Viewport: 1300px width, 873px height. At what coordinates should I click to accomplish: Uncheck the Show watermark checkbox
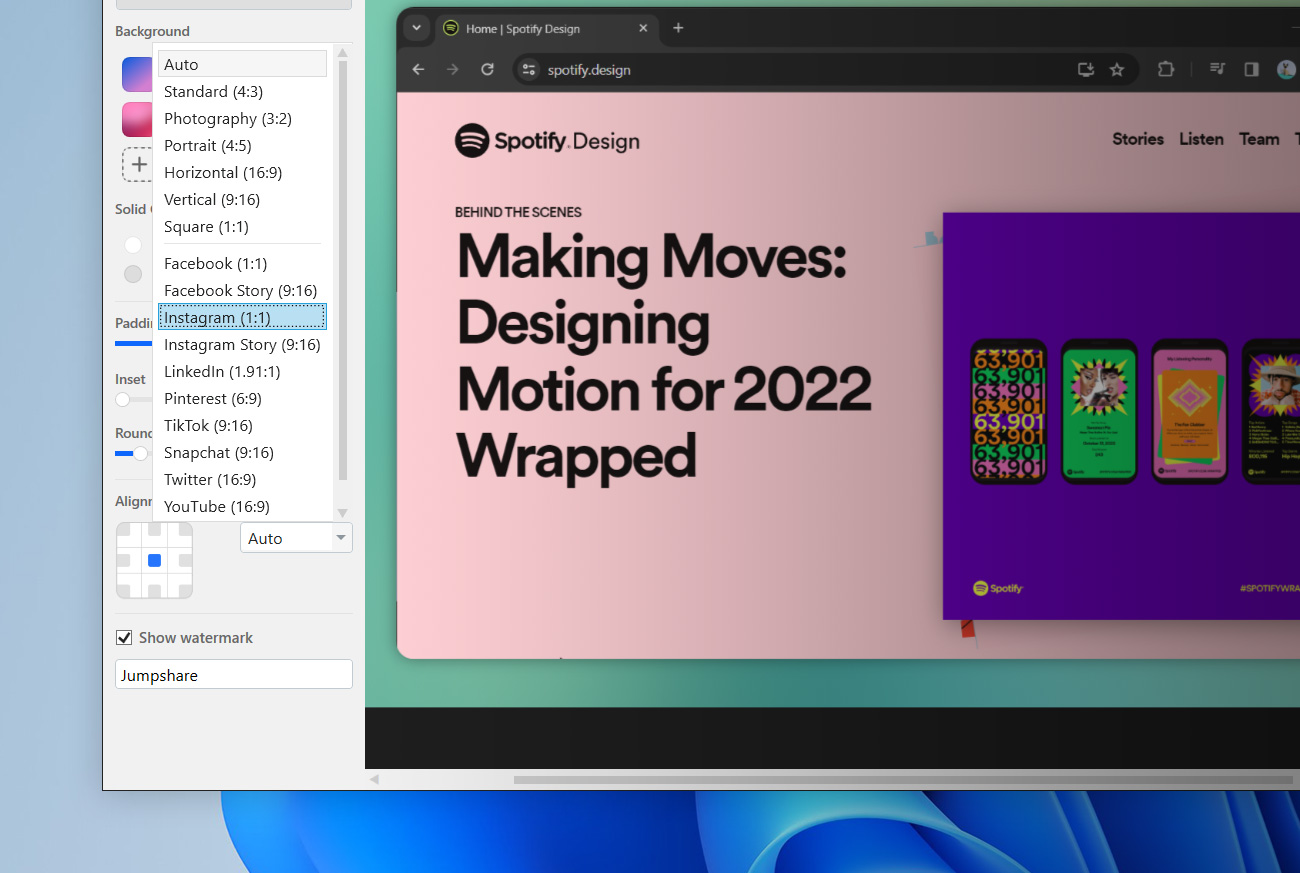[123, 637]
